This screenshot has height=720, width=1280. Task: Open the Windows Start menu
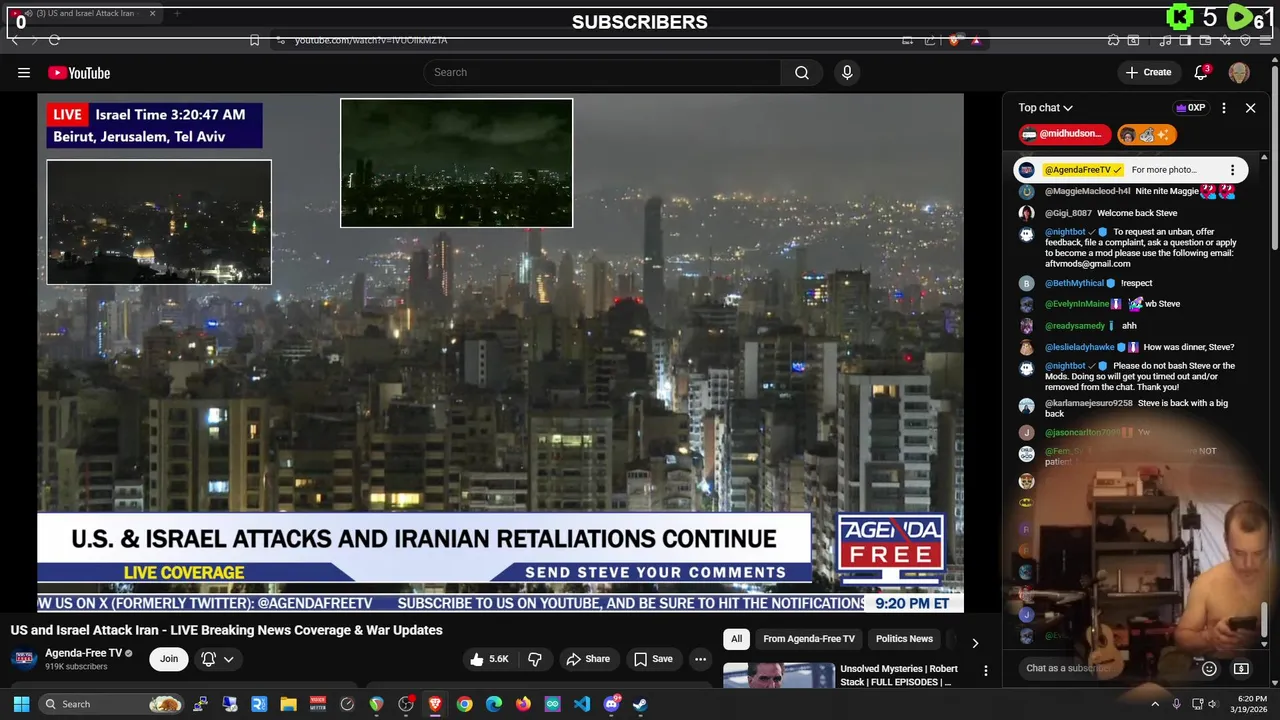21,704
